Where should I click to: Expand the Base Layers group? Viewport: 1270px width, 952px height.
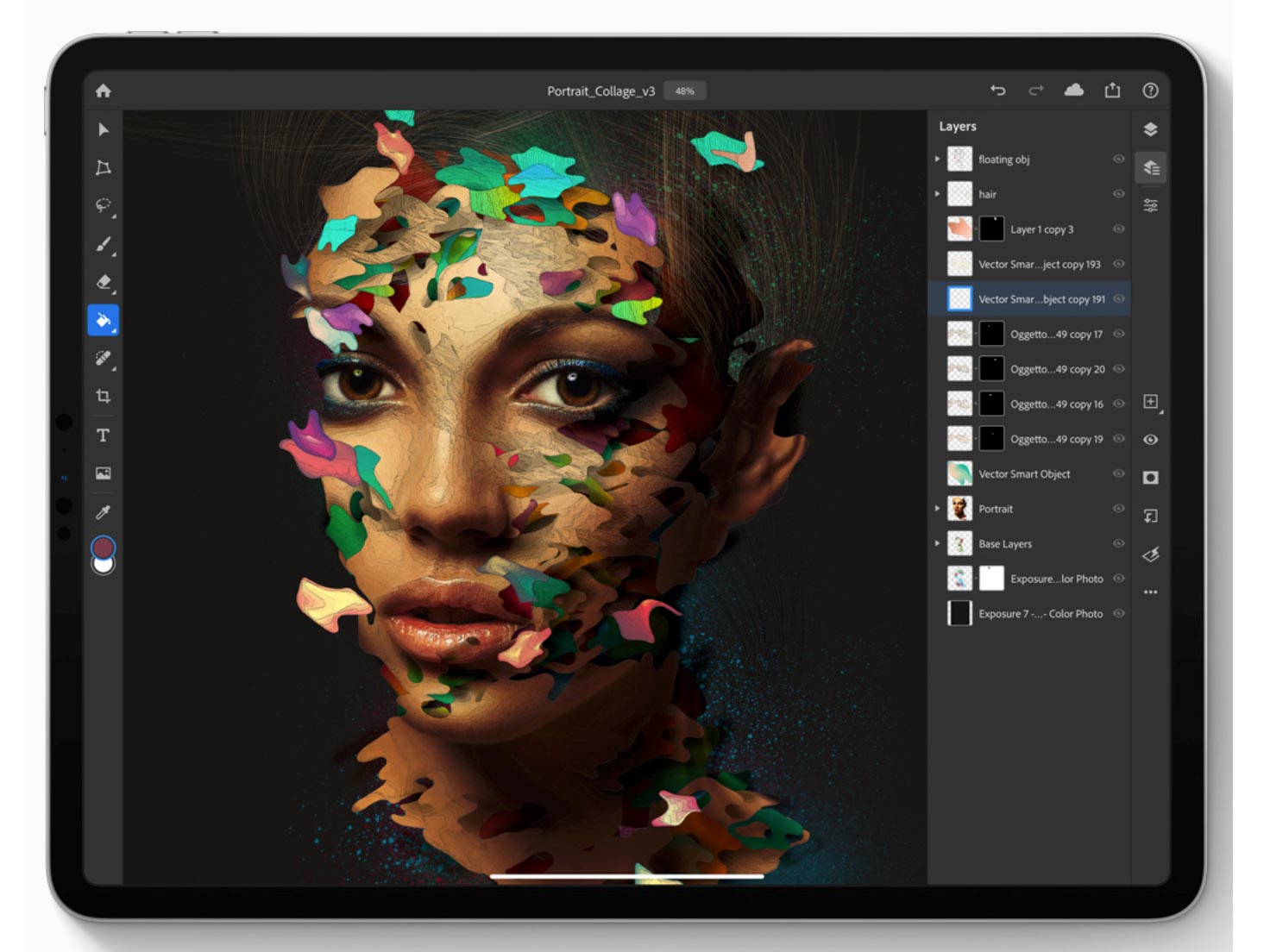pyautogui.click(x=938, y=543)
